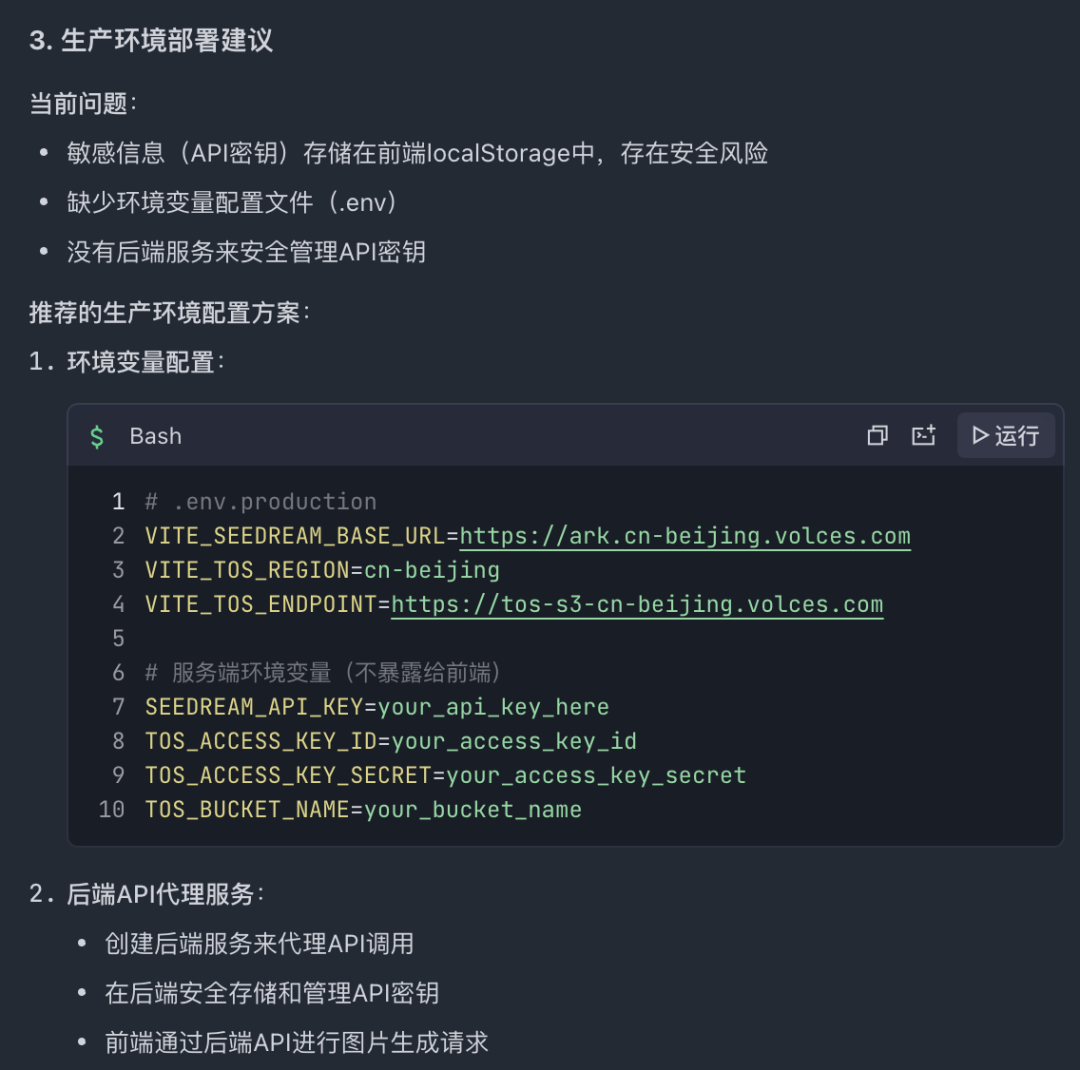Open the ark.cn-beijing.volces.com link
The height and width of the screenshot is (1070, 1080).
685,536
